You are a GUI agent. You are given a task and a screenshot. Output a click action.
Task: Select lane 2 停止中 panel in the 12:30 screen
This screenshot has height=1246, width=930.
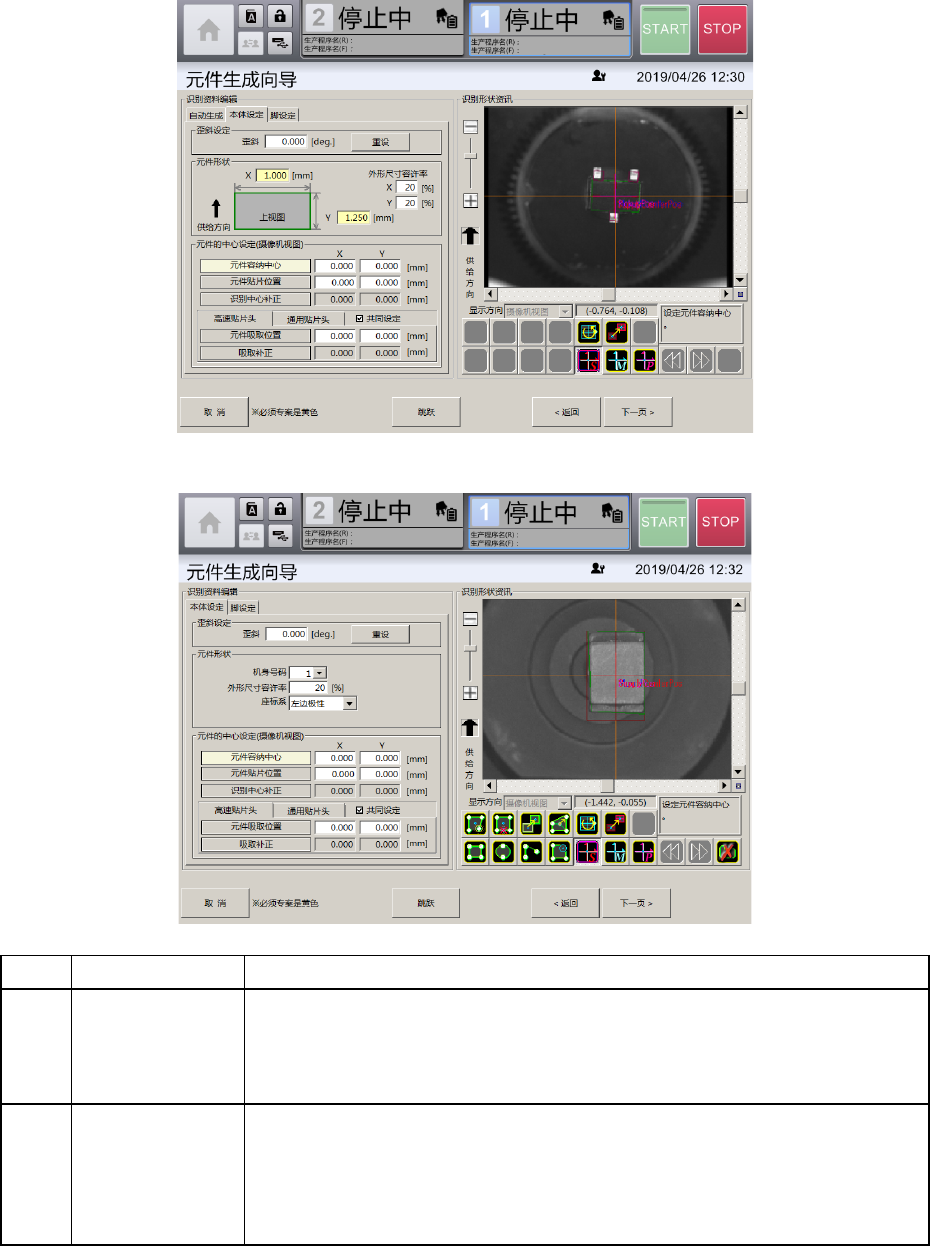[x=384, y=29]
